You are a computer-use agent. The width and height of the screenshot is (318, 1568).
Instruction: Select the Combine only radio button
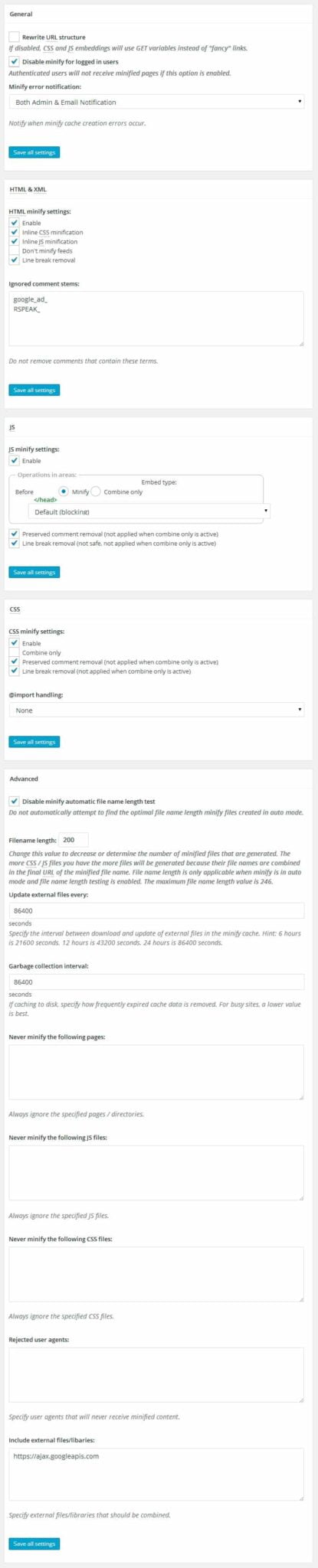click(x=97, y=491)
